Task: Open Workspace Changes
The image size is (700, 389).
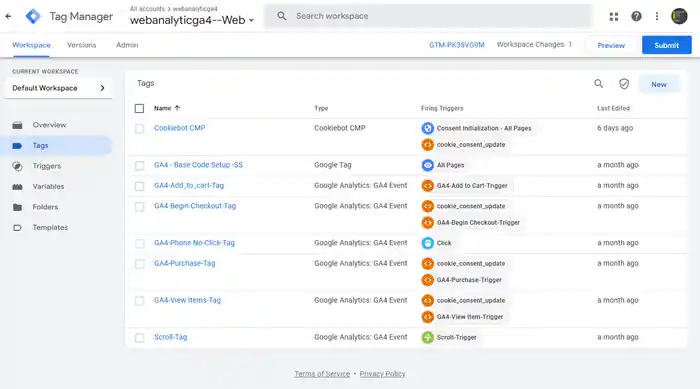Action: pyautogui.click(x=534, y=45)
